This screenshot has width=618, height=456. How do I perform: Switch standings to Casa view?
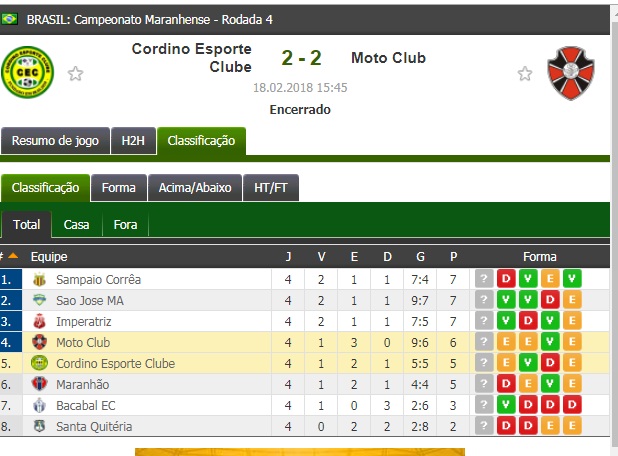point(76,225)
